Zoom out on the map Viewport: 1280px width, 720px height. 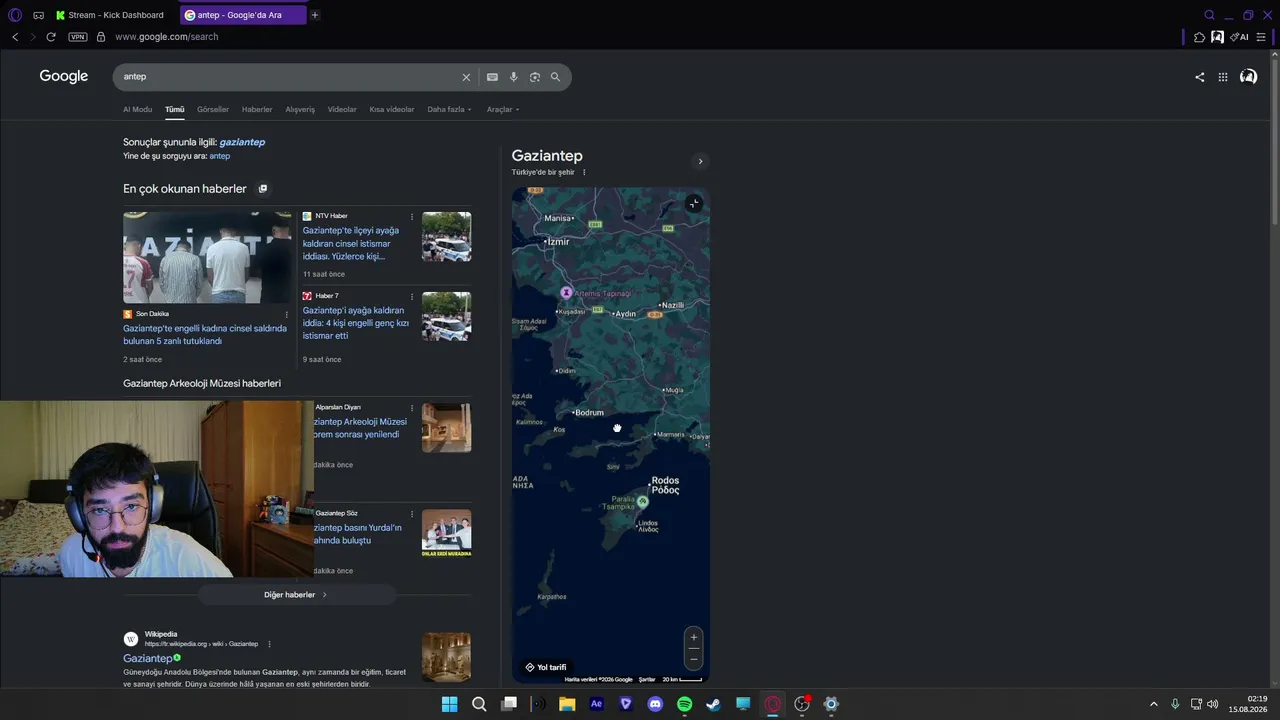coord(694,659)
